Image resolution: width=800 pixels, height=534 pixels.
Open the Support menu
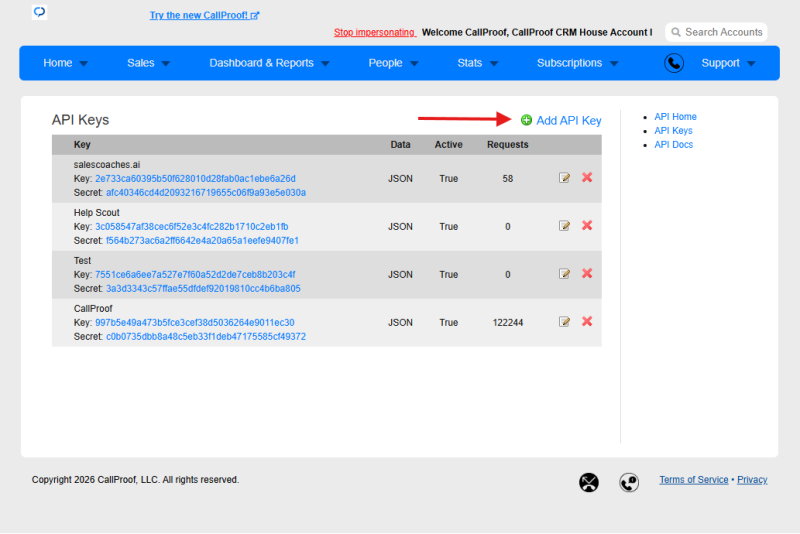[x=720, y=63]
